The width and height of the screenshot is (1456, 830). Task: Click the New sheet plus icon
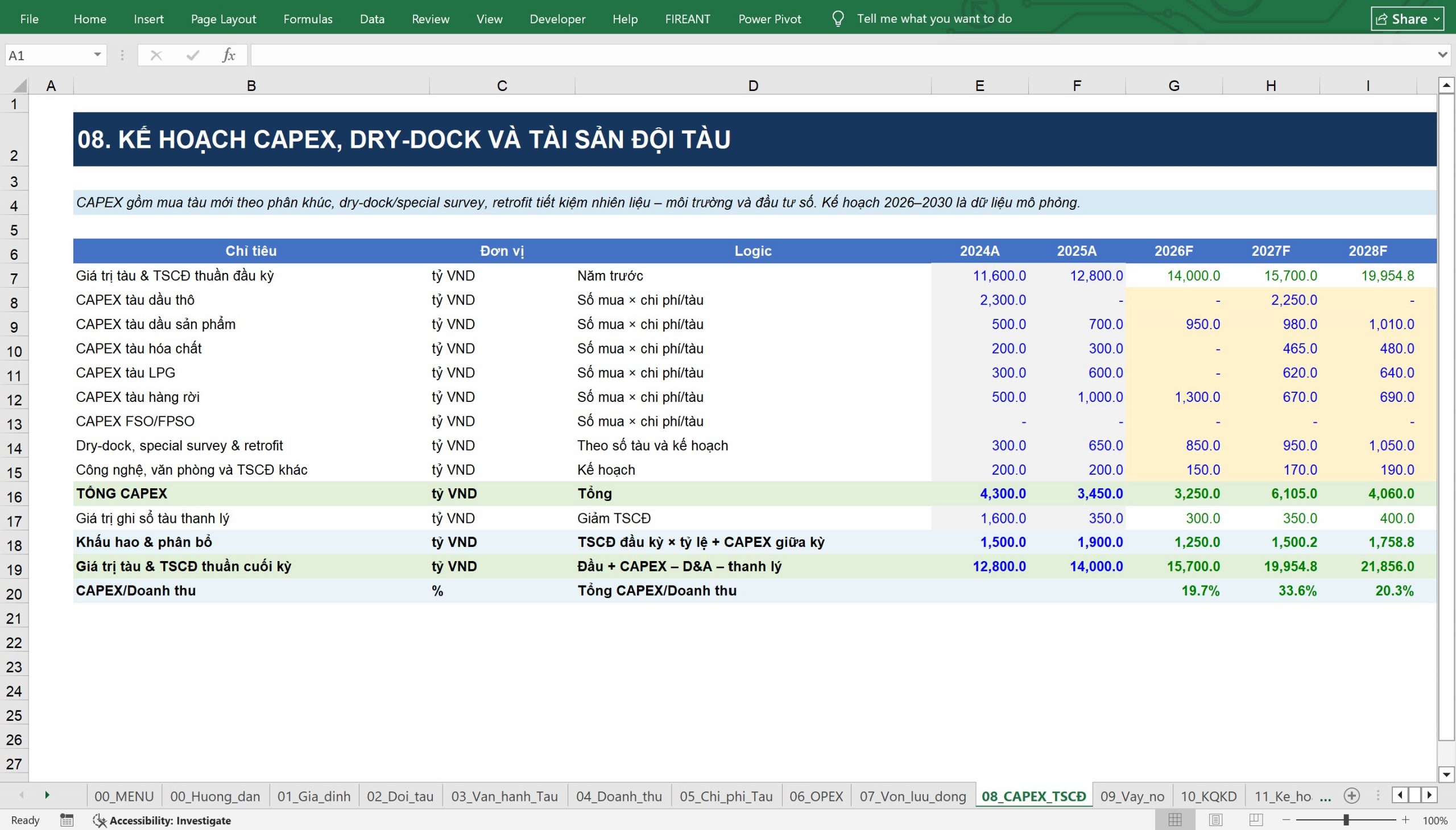[1351, 796]
